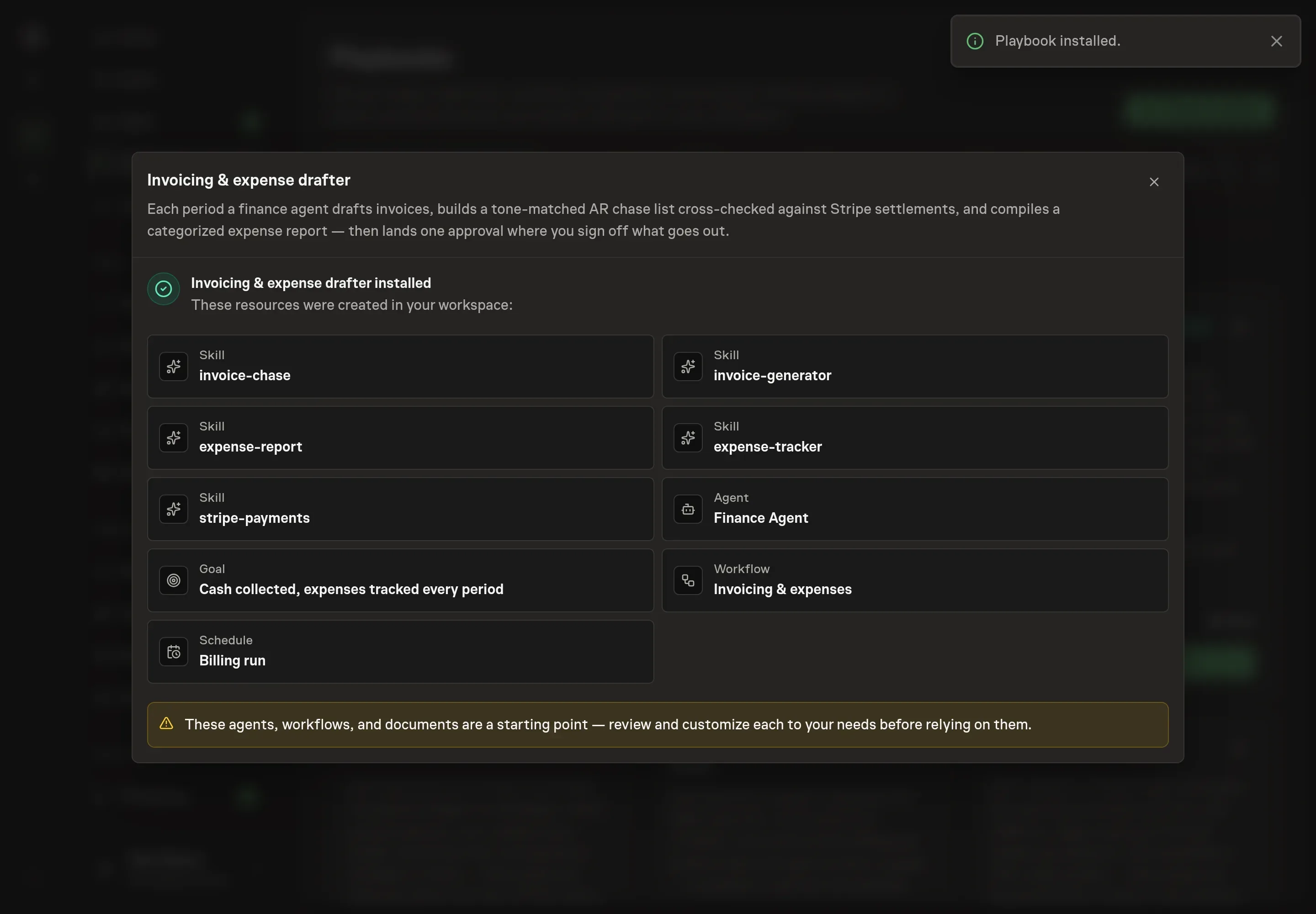Click the sparkle icon for invoice-chase skill
This screenshot has width=1316, height=914.
click(x=174, y=367)
